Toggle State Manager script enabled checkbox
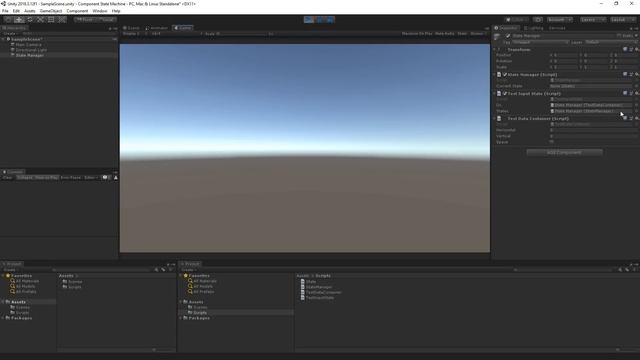The width and height of the screenshot is (640, 360). pos(505,75)
